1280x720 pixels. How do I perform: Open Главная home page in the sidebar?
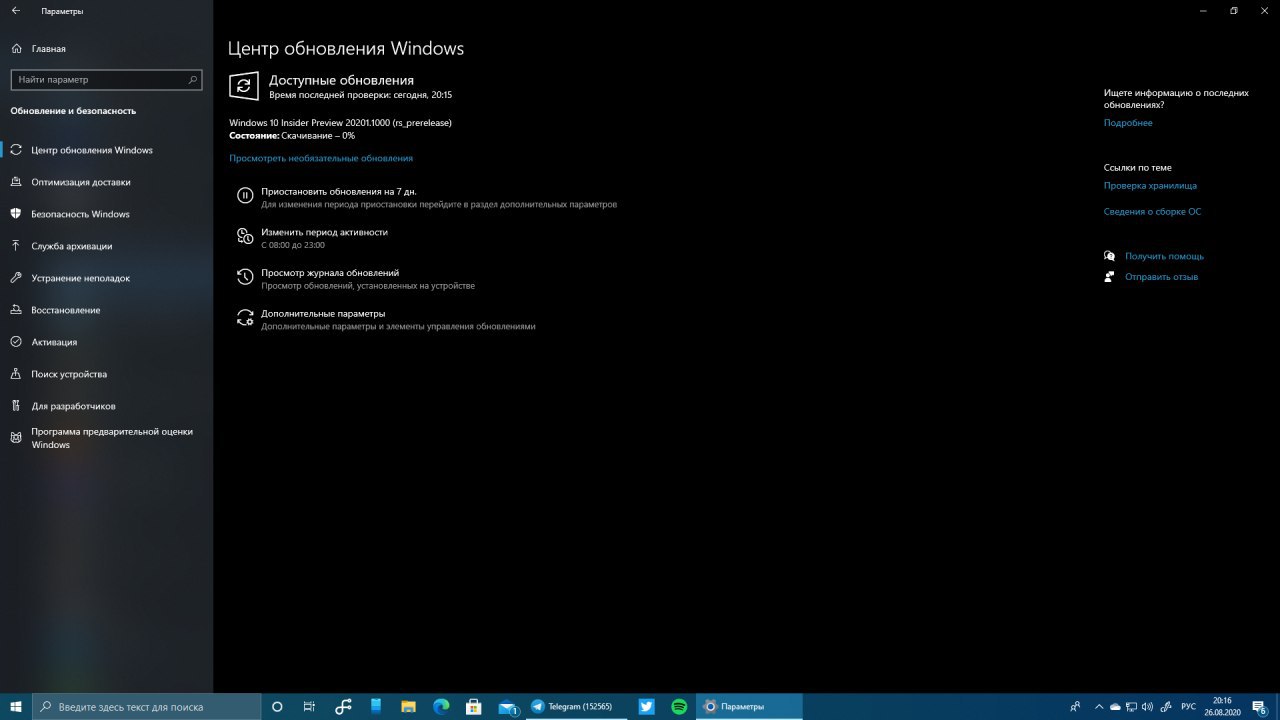point(48,48)
